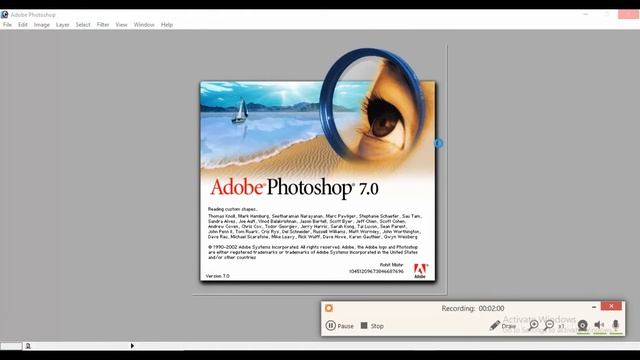Open the Image menu
This screenshot has height=360, width=640.
point(42,25)
